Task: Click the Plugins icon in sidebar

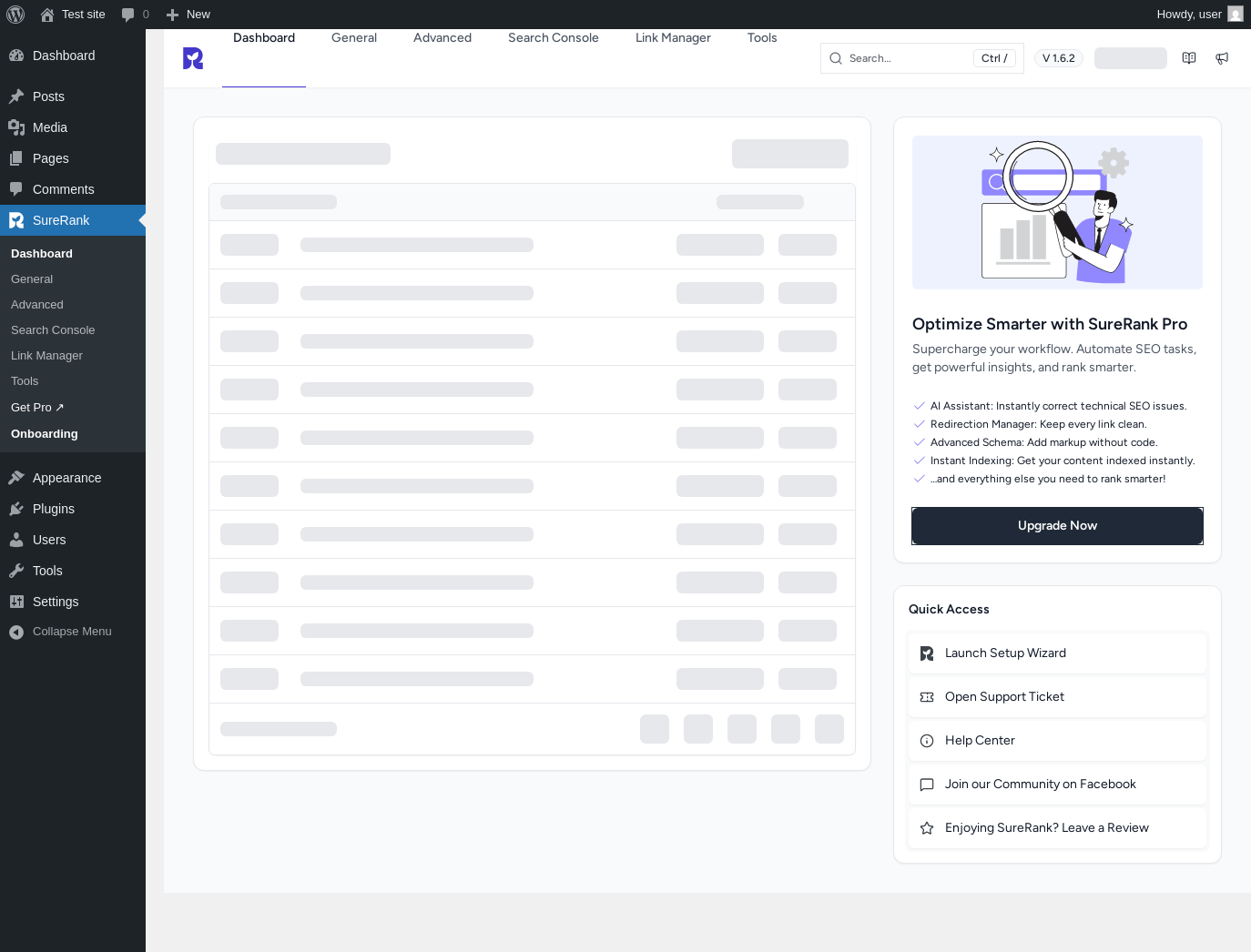Action: point(16,509)
